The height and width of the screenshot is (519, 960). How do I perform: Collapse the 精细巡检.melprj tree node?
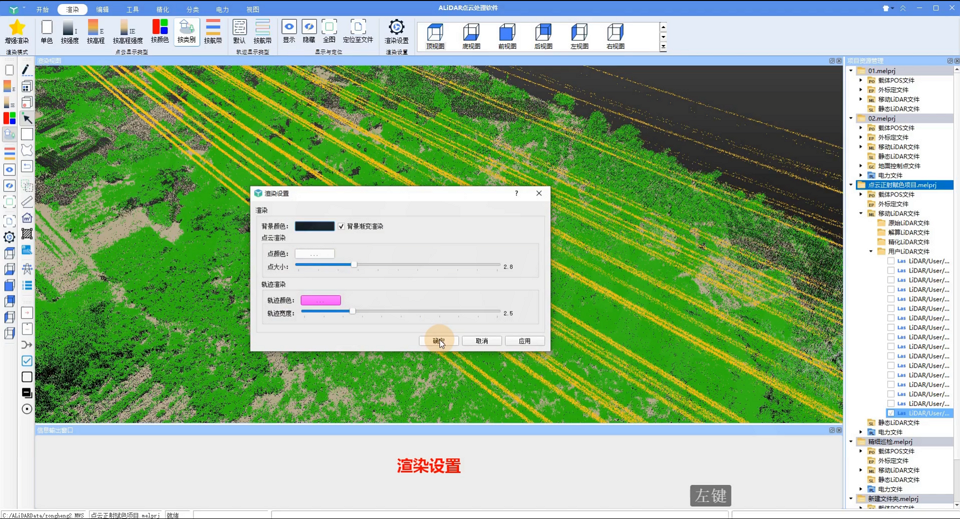pos(852,442)
